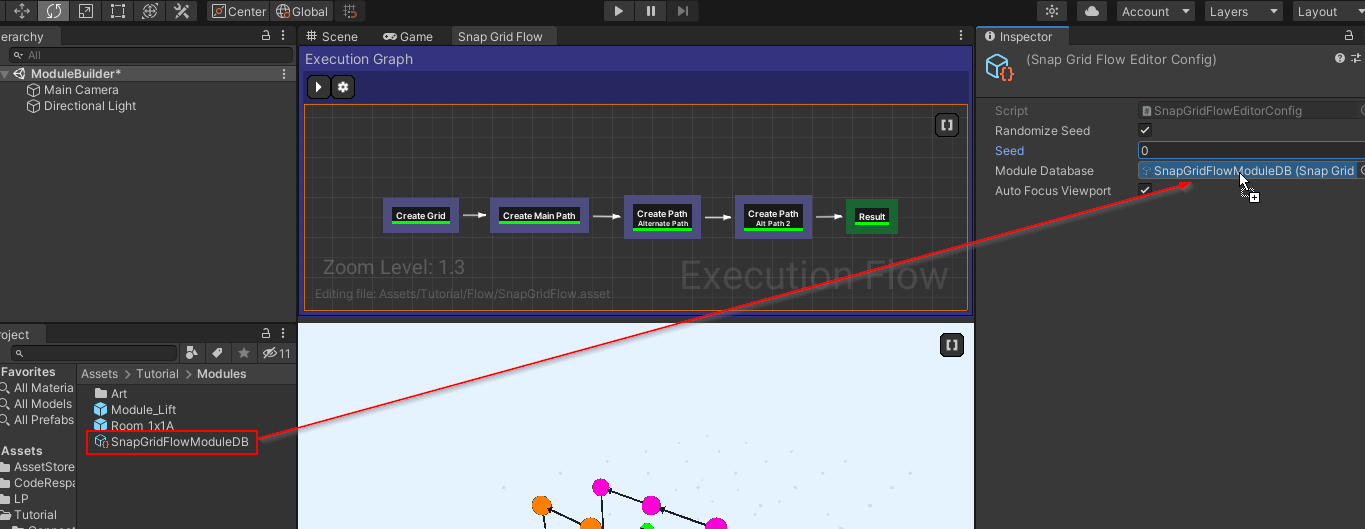The image size is (1365, 529).
Task: Select the Move tool in the top toolbar
Action: coord(22,11)
